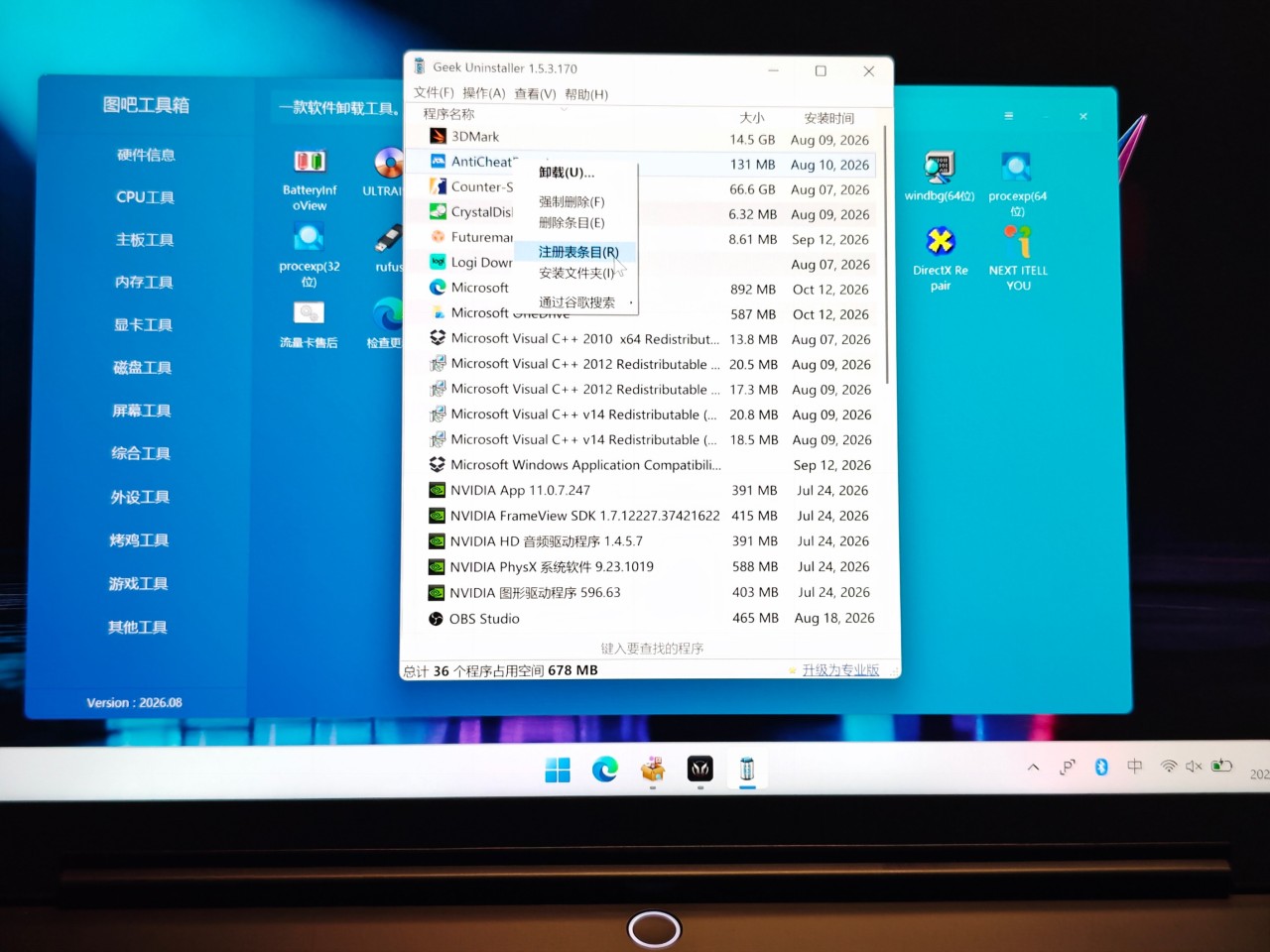
Task: Click Geek Uninstaller icon on taskbar
Action: pos(747,770)
